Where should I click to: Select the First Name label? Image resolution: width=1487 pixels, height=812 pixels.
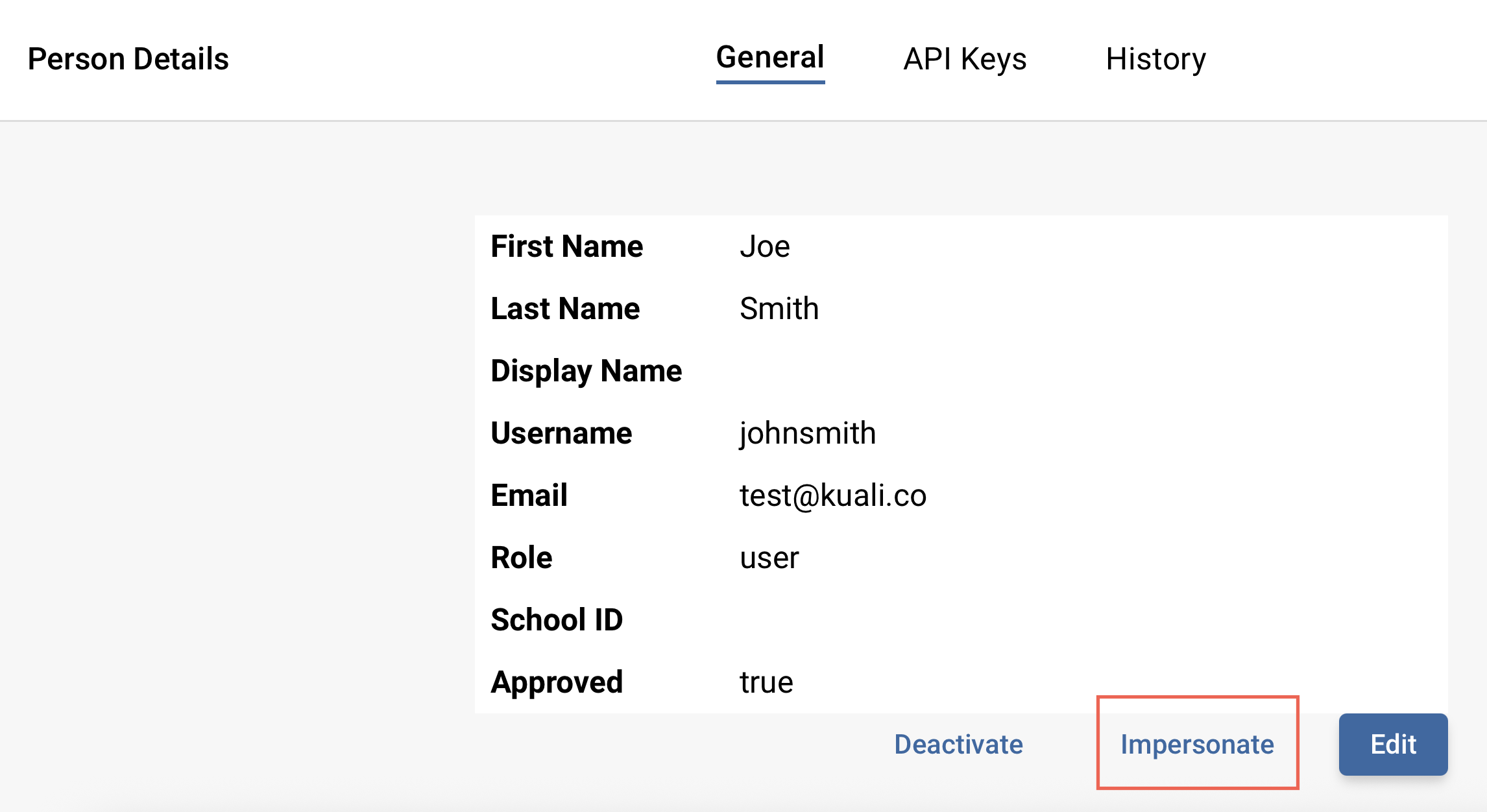click(x=566, y=246)
